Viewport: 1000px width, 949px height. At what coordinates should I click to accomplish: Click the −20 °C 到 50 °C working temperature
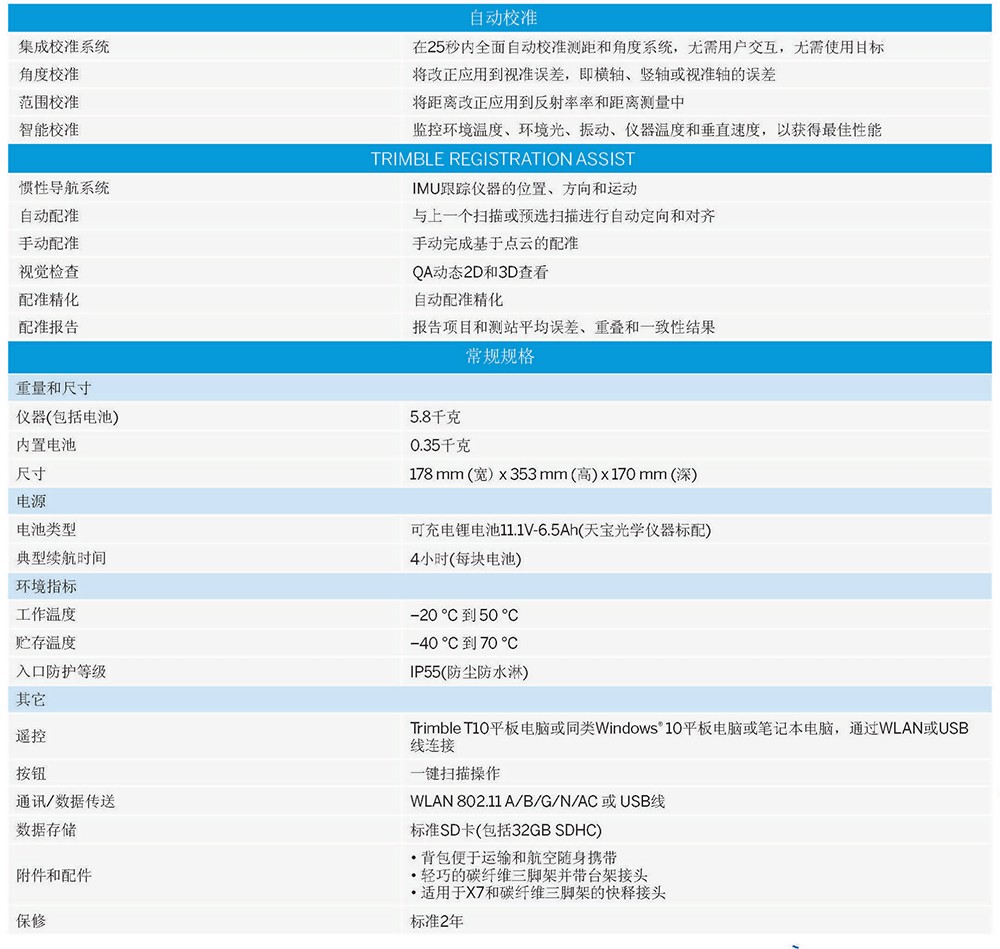464,615
